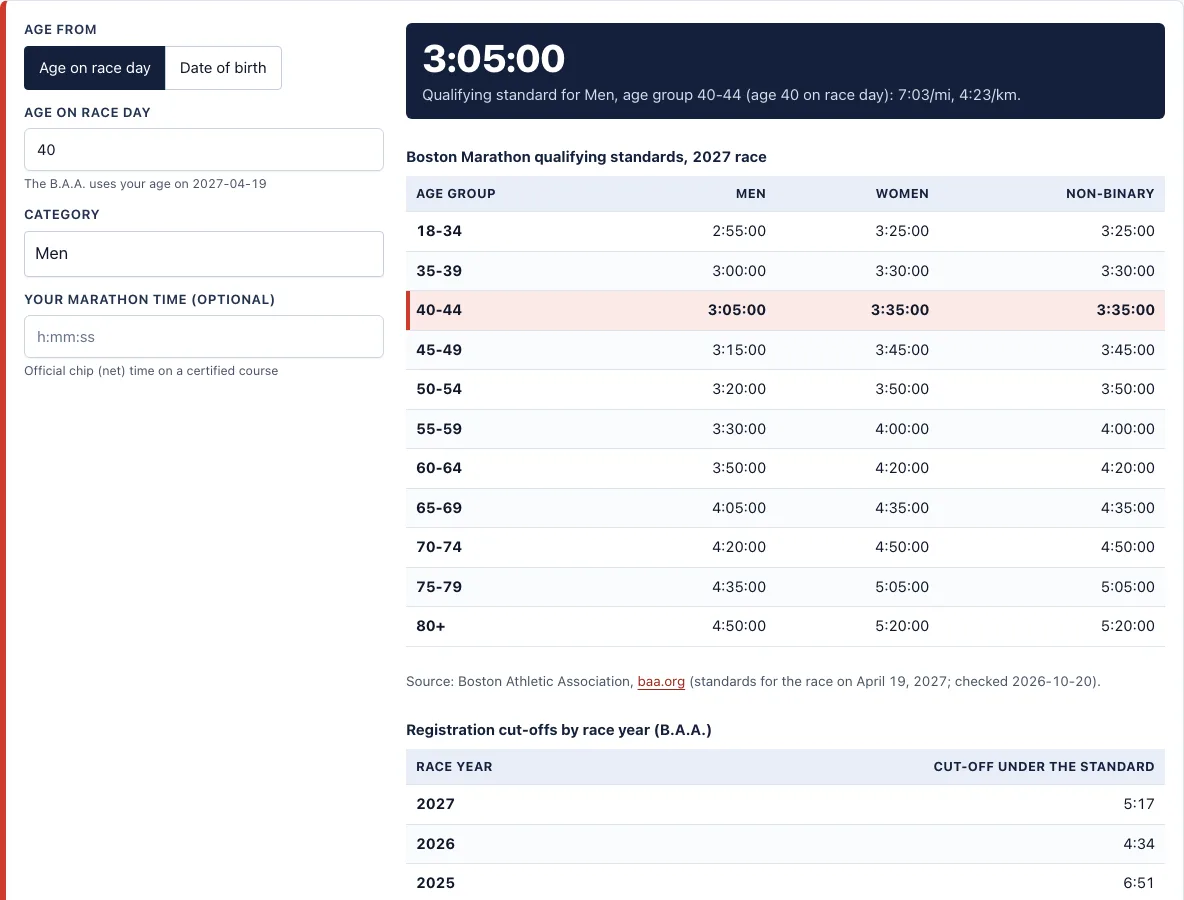This screenshot has height=900, width=1184.
Task: Click the RACE YEAR column header
Action: (454, 767)
